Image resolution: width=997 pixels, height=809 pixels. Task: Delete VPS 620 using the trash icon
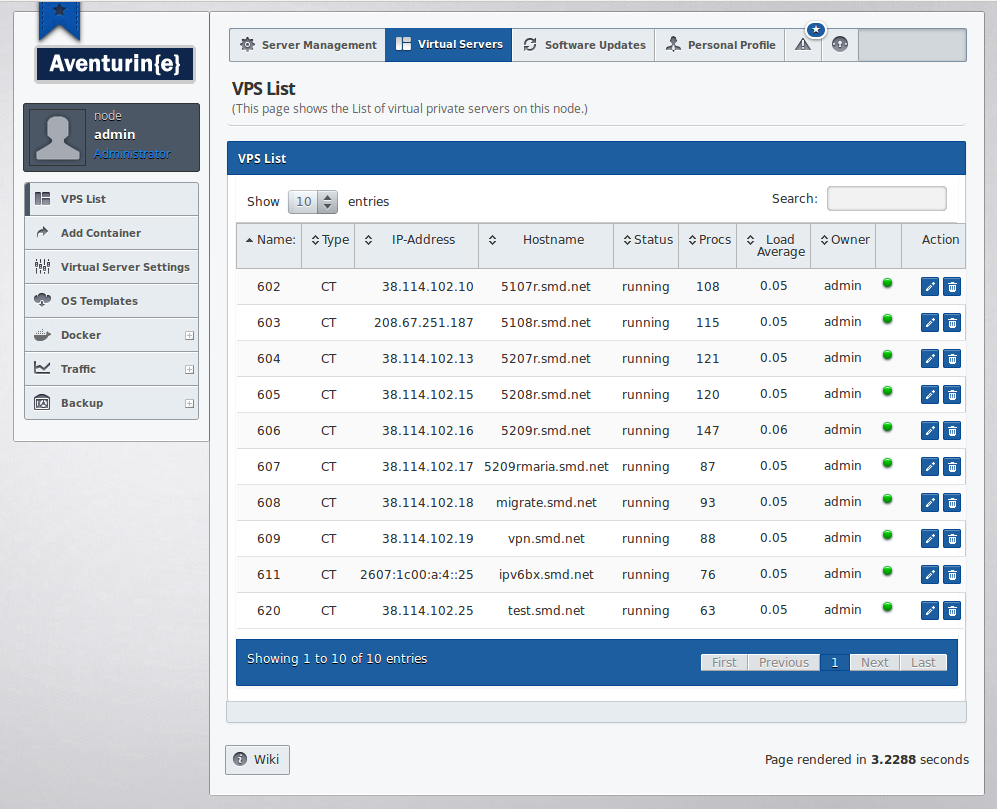click(952, 611)
